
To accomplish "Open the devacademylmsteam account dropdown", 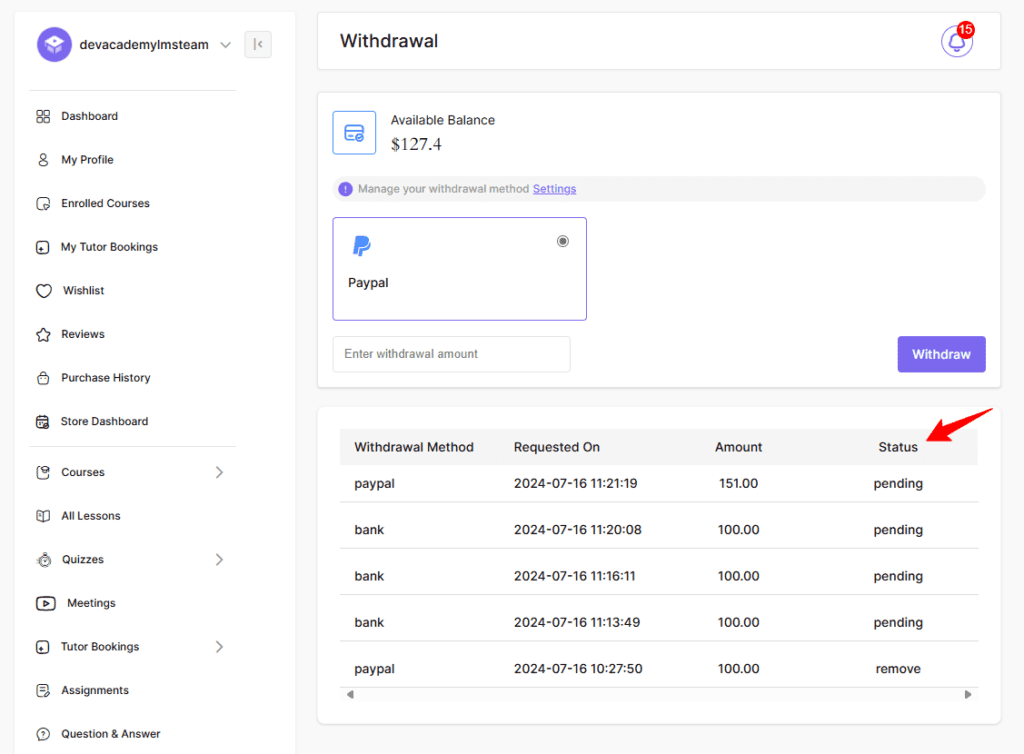I will (225, 45).
